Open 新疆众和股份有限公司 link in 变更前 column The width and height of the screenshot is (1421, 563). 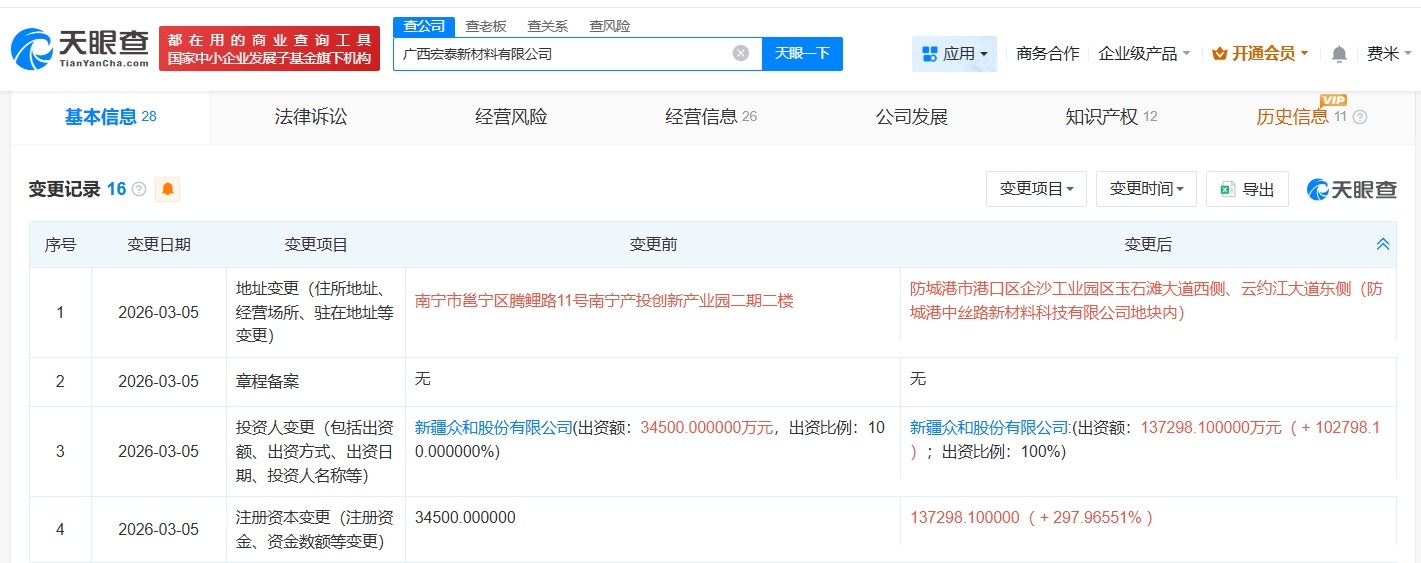(x=493, y=427)
